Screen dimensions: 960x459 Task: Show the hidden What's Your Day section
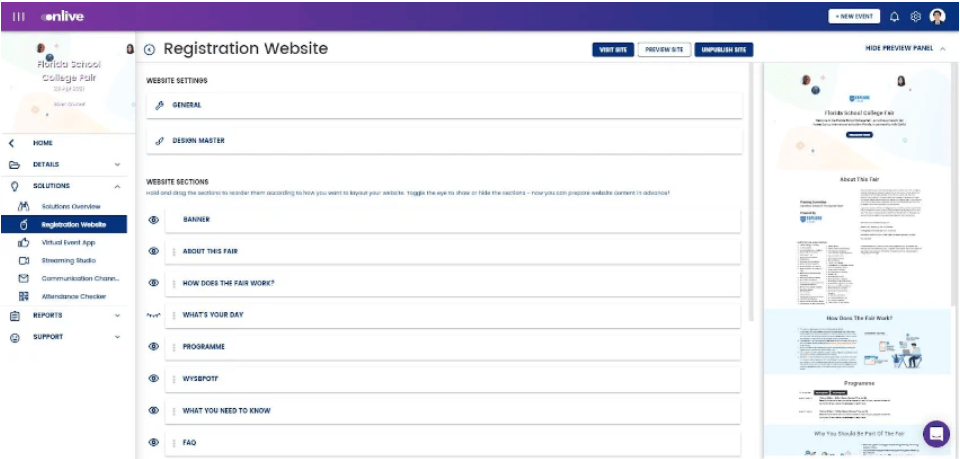(x=154, y=315)
